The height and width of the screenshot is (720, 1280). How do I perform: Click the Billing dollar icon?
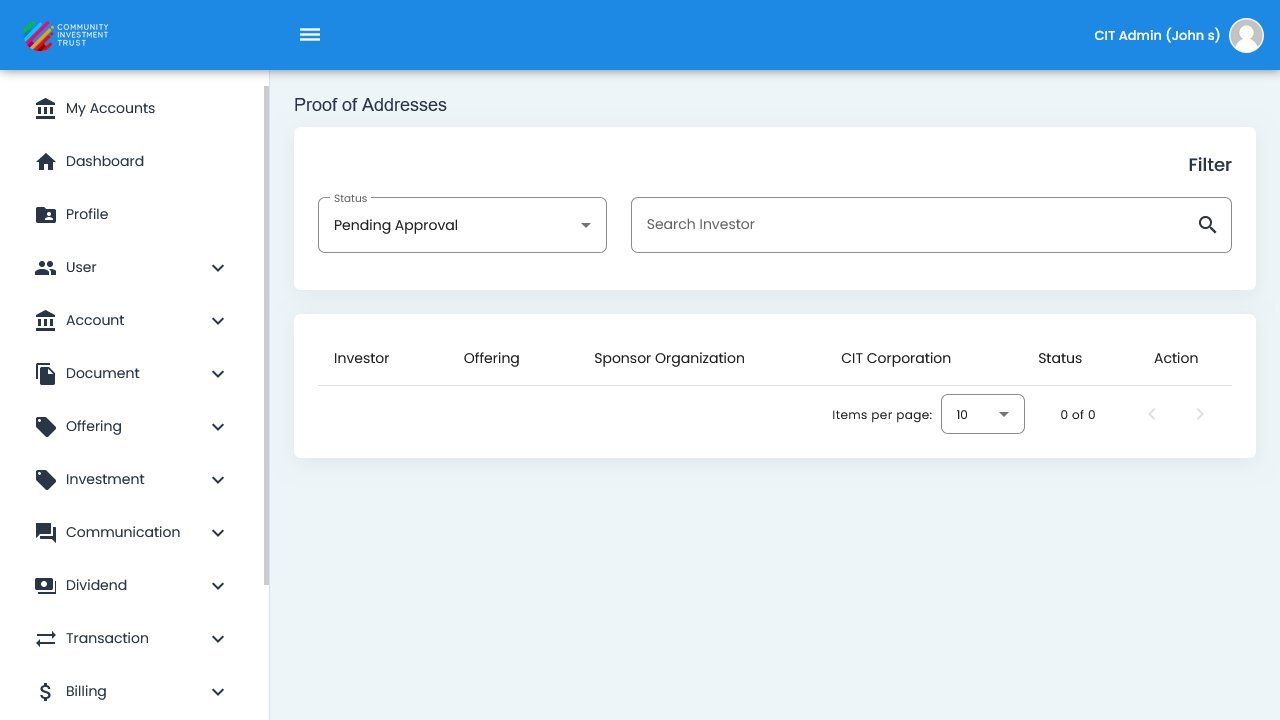pos(45,692)
